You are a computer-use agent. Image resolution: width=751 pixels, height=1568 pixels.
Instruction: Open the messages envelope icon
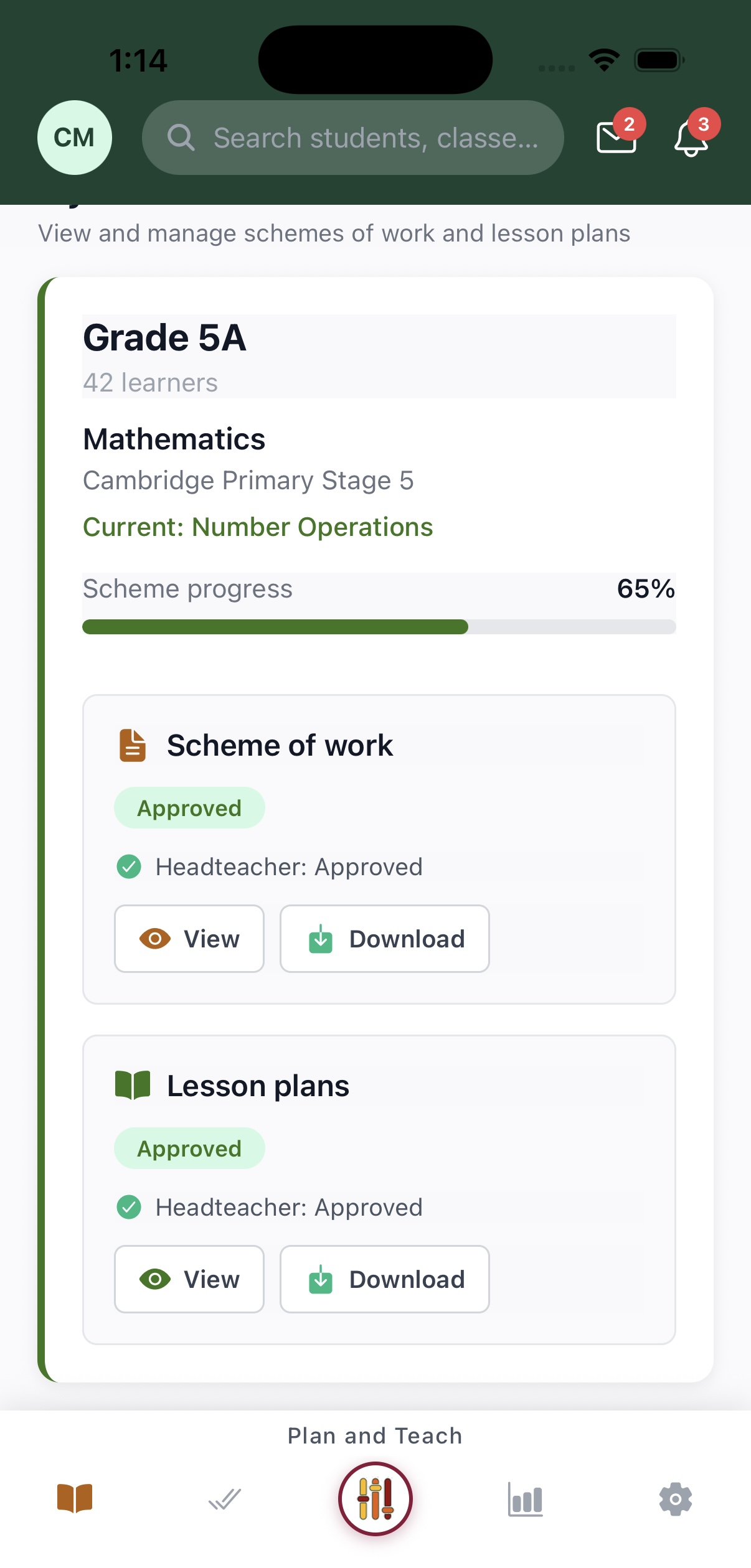[x=616, y=137]
